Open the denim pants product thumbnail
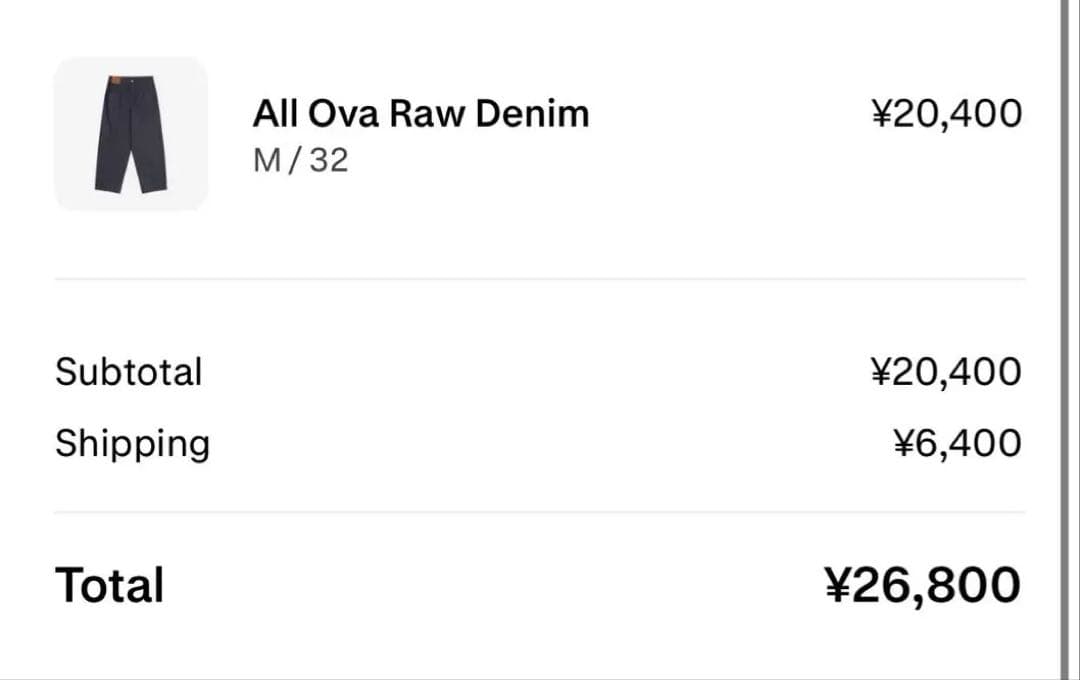 [131, 134]
